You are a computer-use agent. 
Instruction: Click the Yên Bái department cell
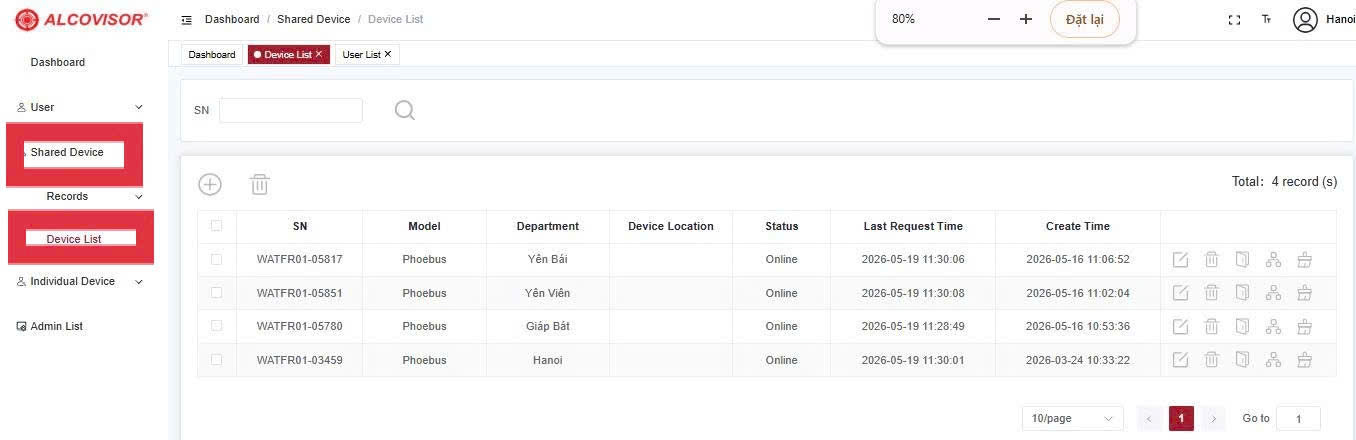(548, 260)
